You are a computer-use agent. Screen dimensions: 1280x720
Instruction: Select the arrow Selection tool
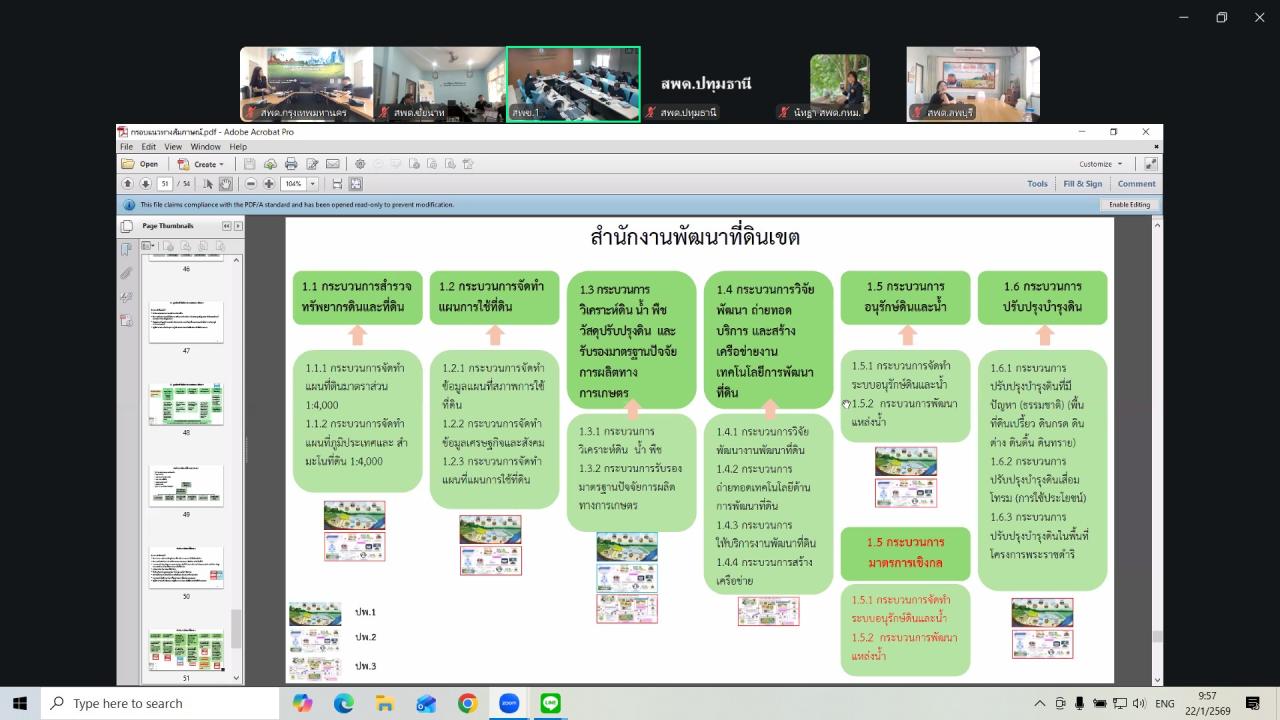coord(209,183)
